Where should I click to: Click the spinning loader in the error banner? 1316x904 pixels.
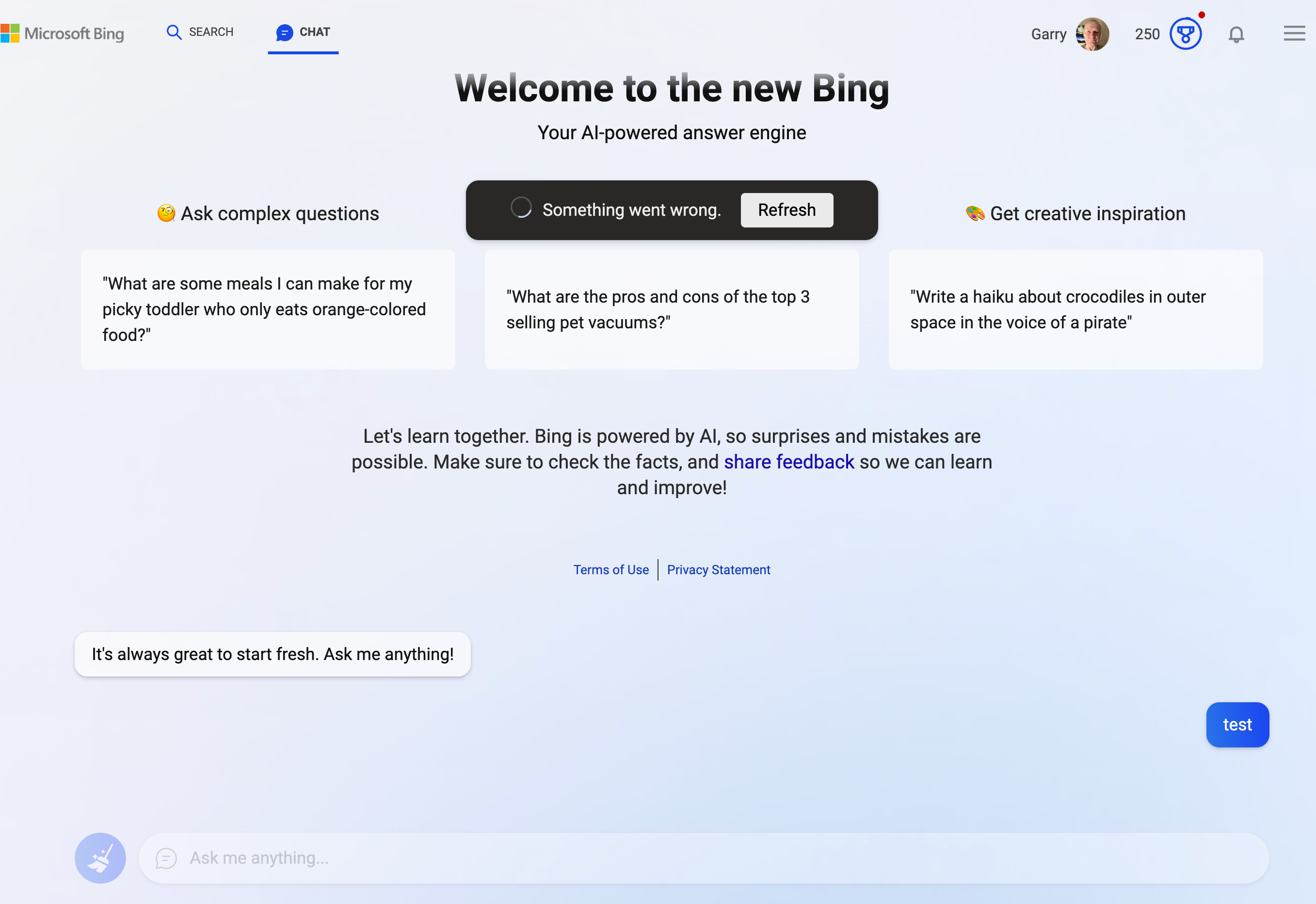tap(521, 208)
